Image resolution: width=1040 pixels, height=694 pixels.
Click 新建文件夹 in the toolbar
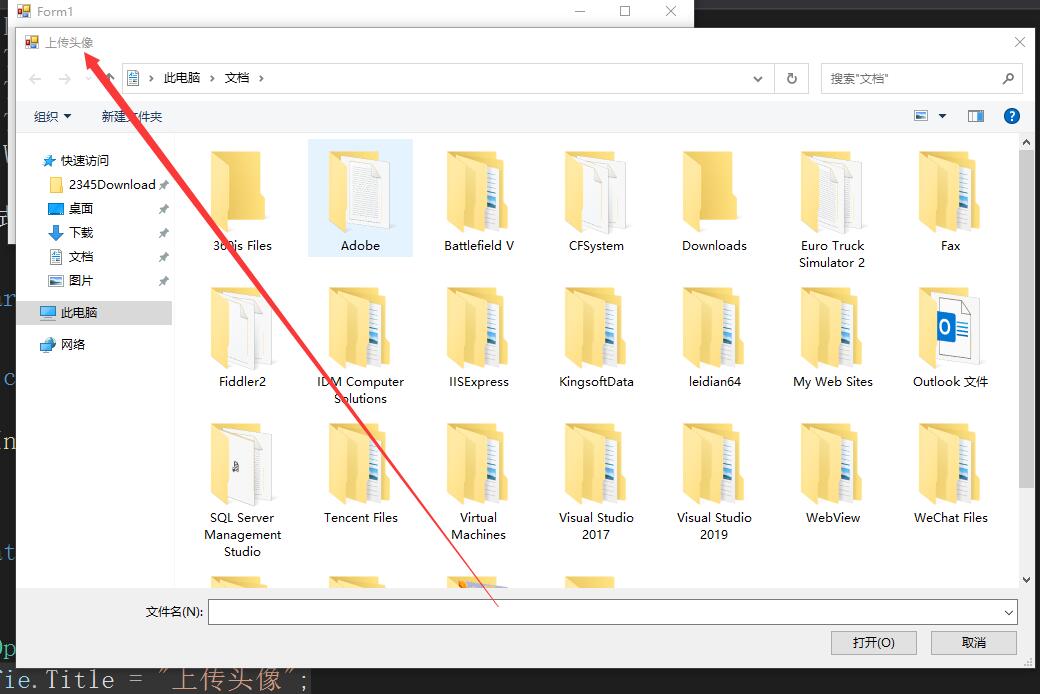tap(131, 117)
